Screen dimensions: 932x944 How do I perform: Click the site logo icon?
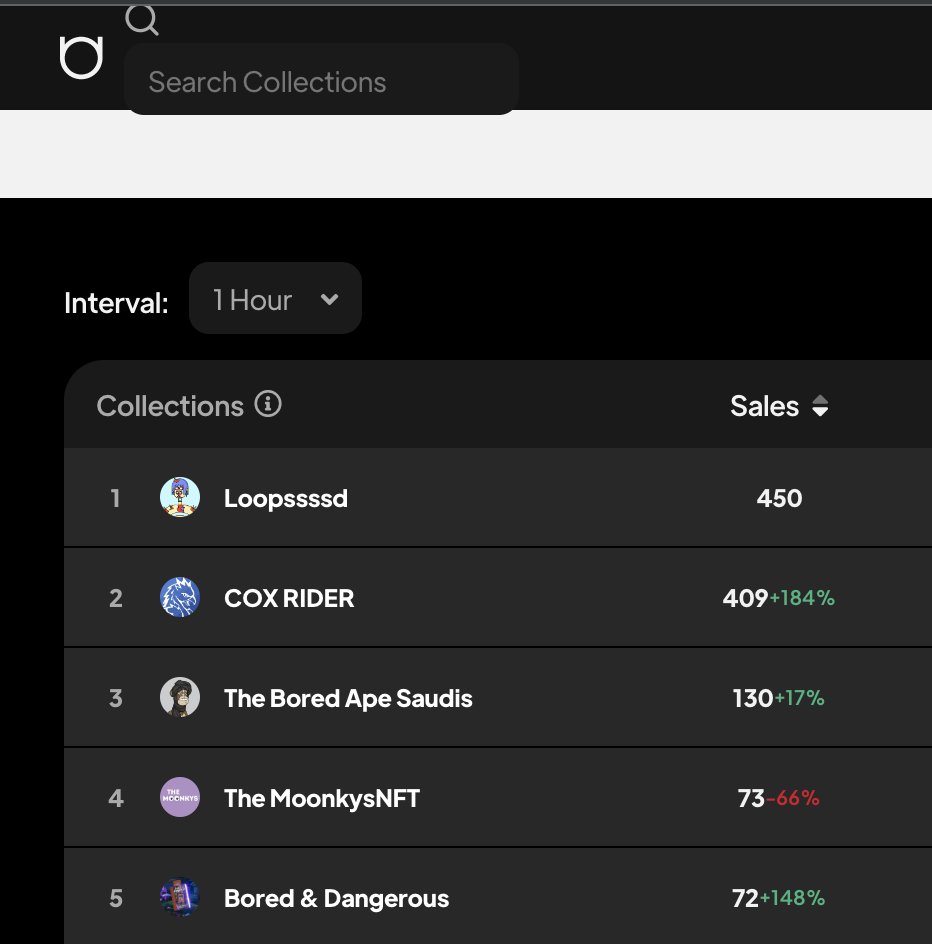click(81, 58)
